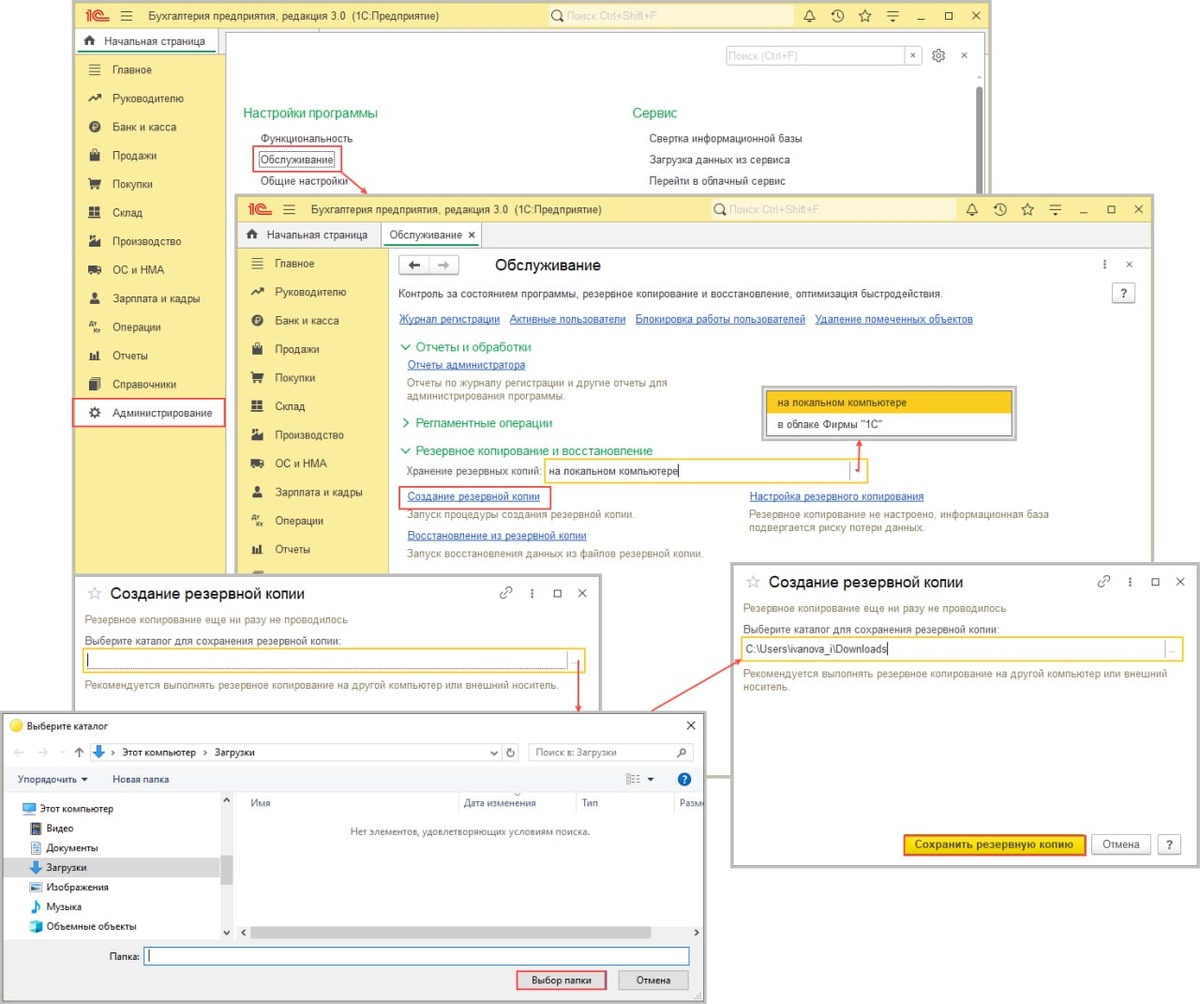This screenshot has width=1200, height=1004.
Task: Open history icon in back window title bar
Action: (837, 16)
